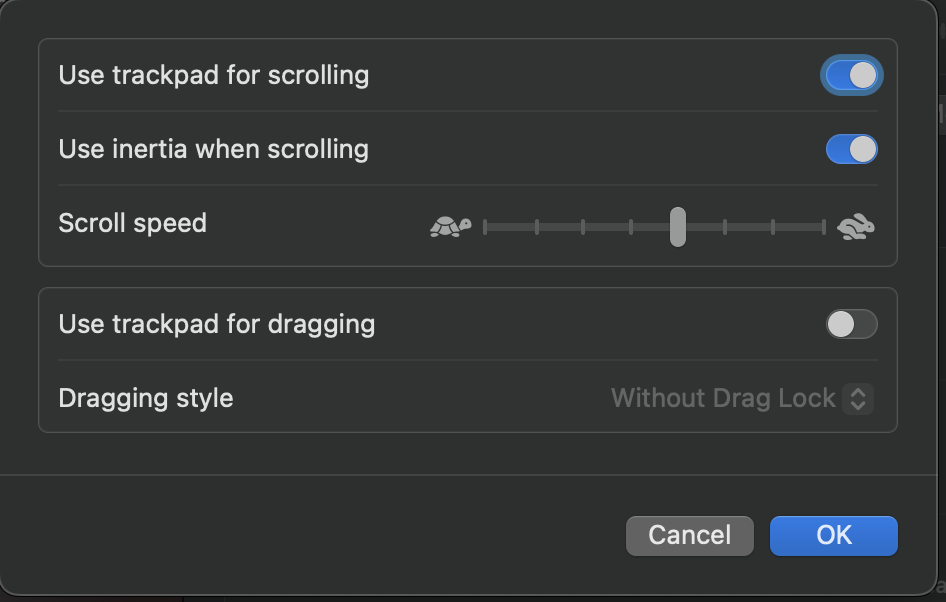The height and width of the screenshot is (602, 946).
Task: Select the second tick on Scroll speed slider
Action: coord(537,227)
